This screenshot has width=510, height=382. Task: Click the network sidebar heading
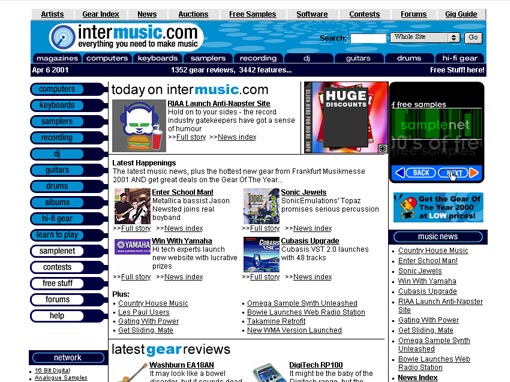pos(68,358)
